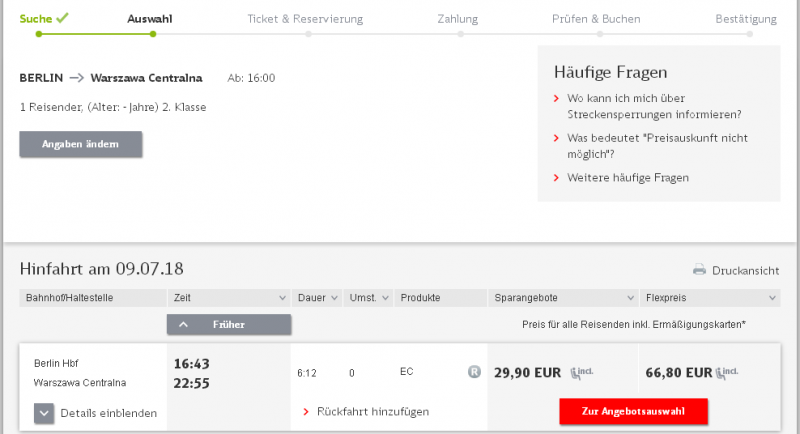Show earlier connections with Früher button

(229, 324)
